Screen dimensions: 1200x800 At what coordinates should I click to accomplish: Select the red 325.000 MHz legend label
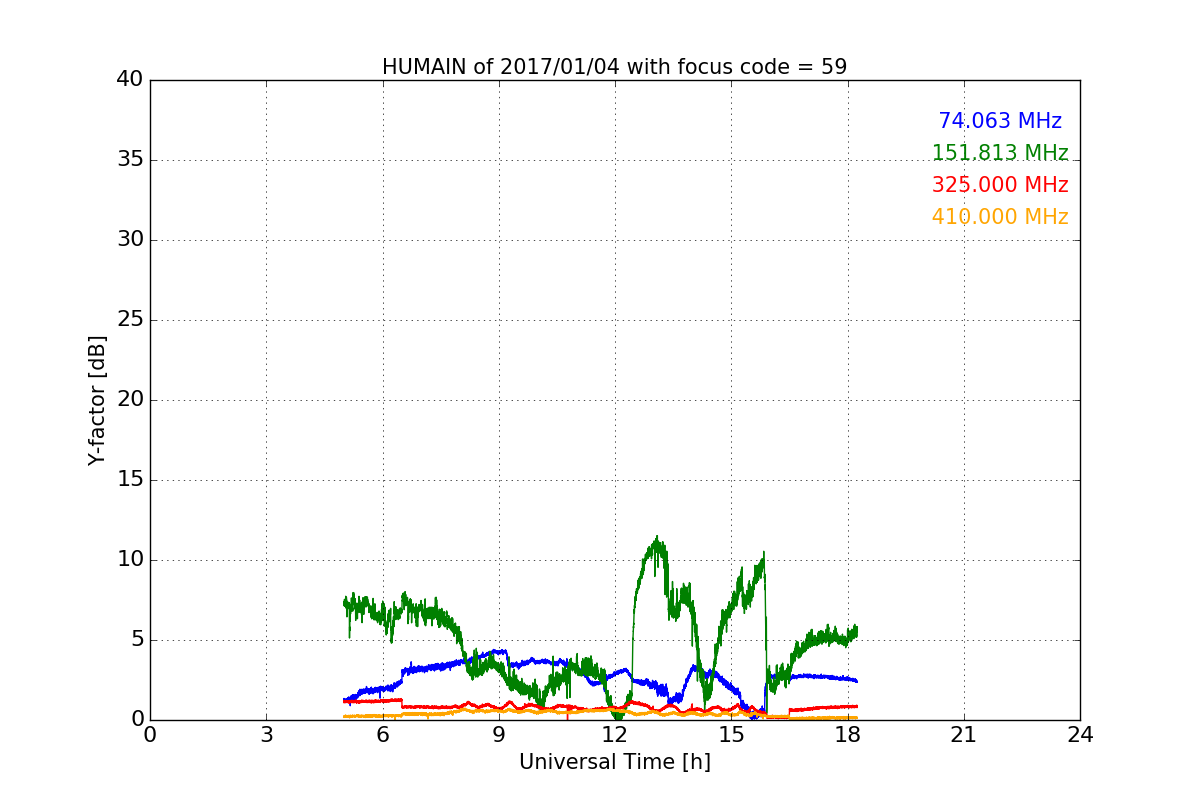click(x=1000, y=185)
